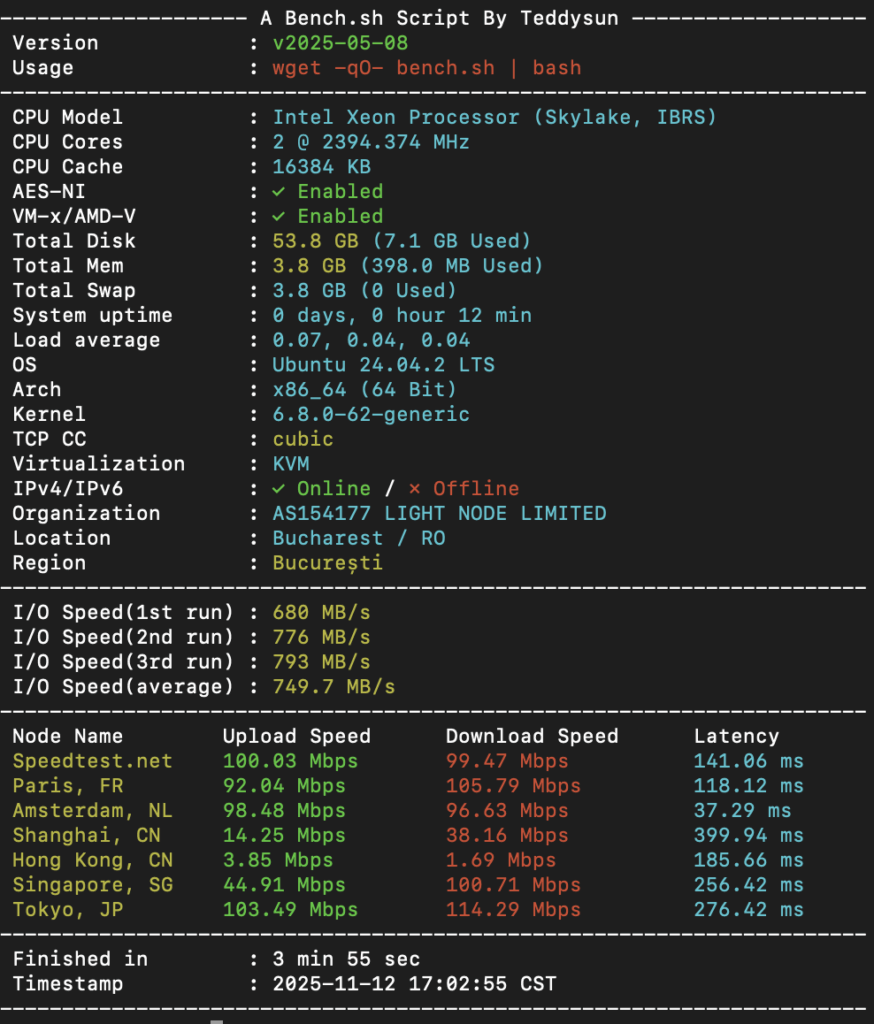The width and height of the screenshot is (874, 1024).
Task: Click the Bucharest / RO location value
Action: point(359,539)
